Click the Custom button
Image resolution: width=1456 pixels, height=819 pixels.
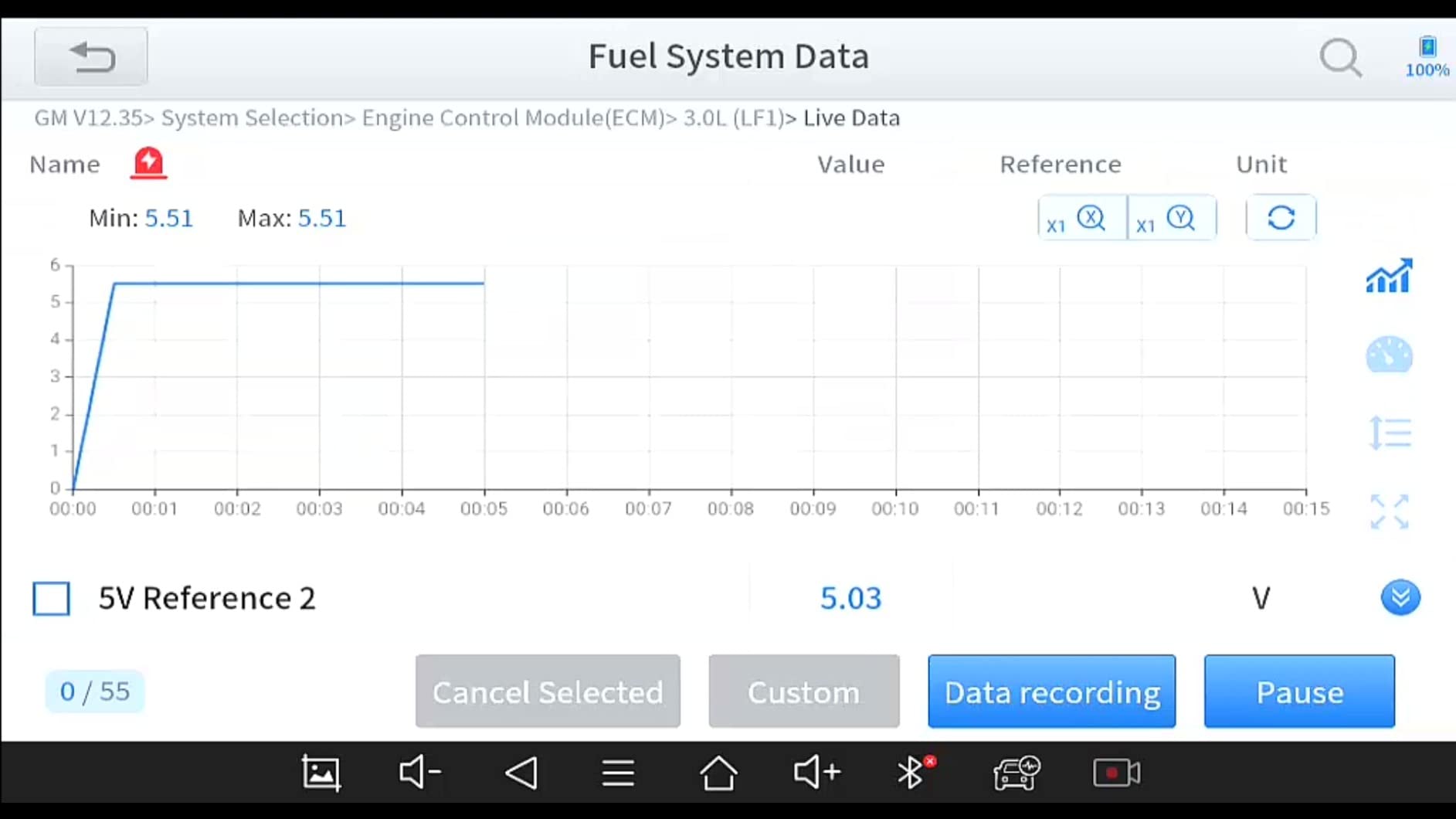pos(803,692)
